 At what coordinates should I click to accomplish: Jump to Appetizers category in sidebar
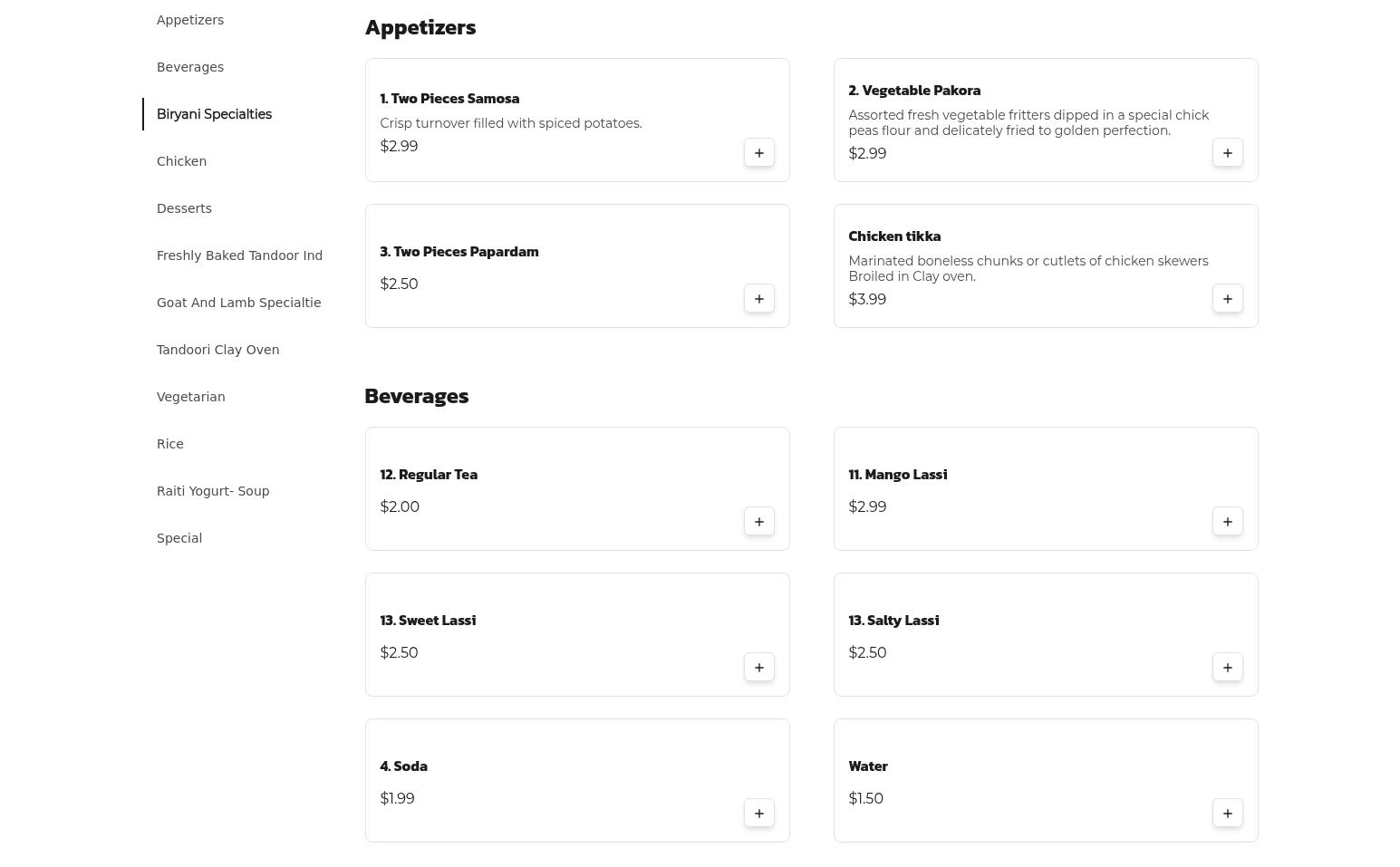190,20
